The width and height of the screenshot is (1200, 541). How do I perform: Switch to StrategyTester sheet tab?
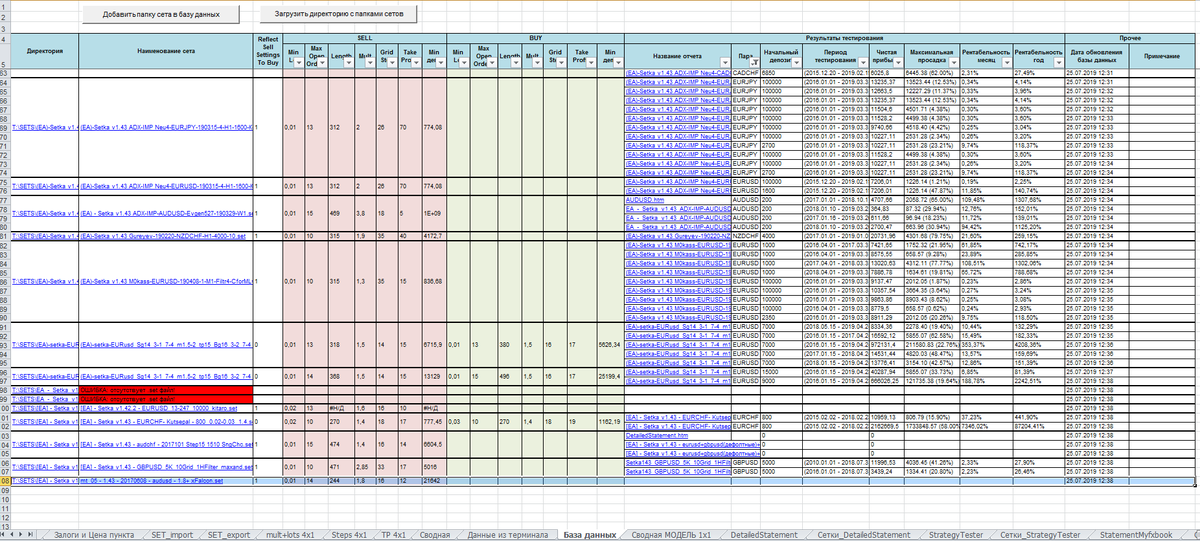(958, 535)
